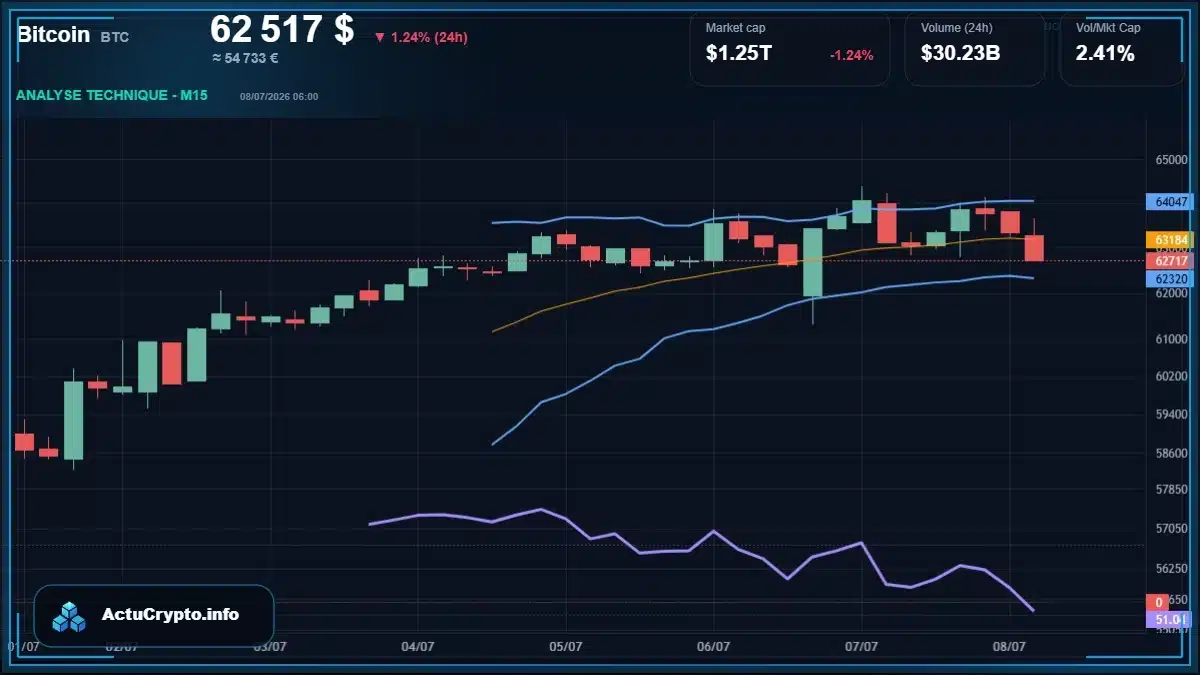1200x675 pixels.
Task: Click the -1.24% market cap change
Action: point(851,55)
